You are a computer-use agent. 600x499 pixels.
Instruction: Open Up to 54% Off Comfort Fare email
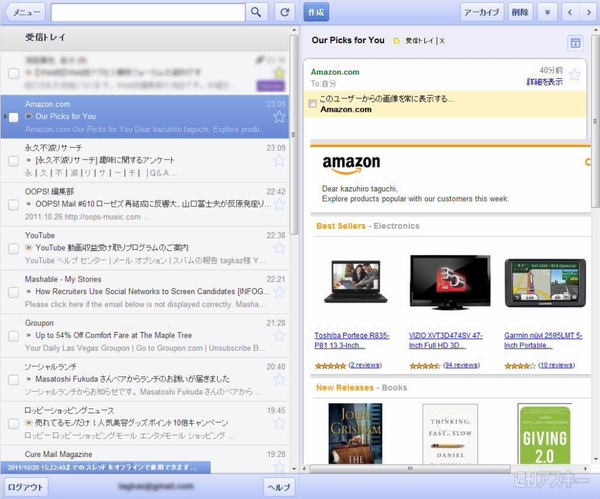tap(145, 336)
